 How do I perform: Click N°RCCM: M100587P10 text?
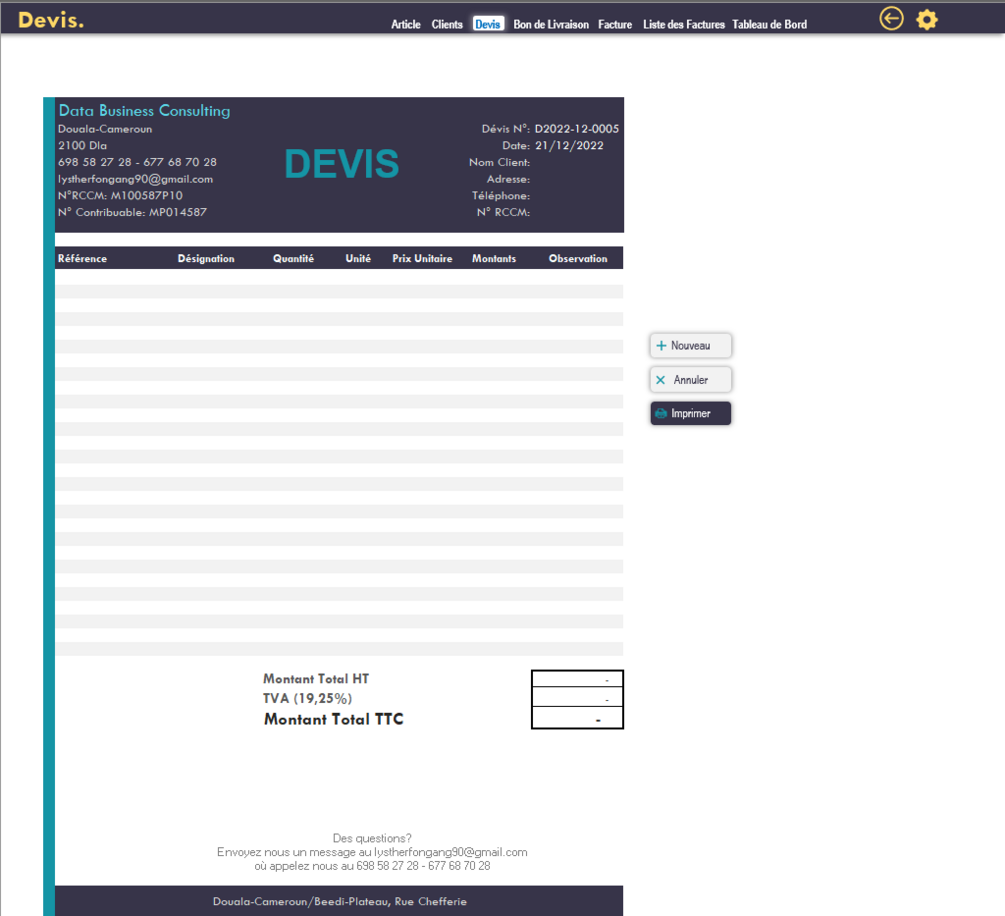[120, 196]
